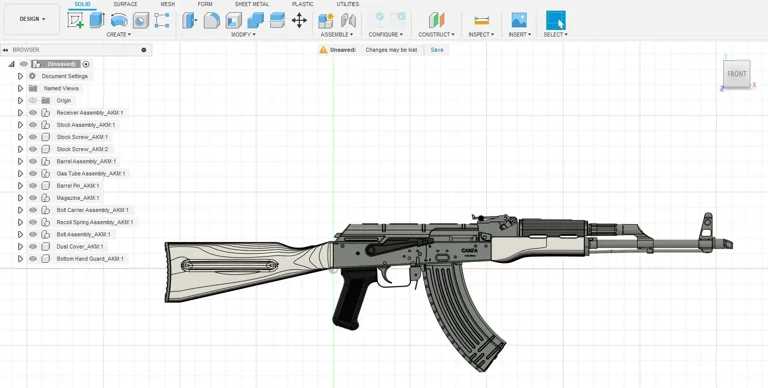
Task: Open the Design workspace dropdown
Action: [32, 19]
